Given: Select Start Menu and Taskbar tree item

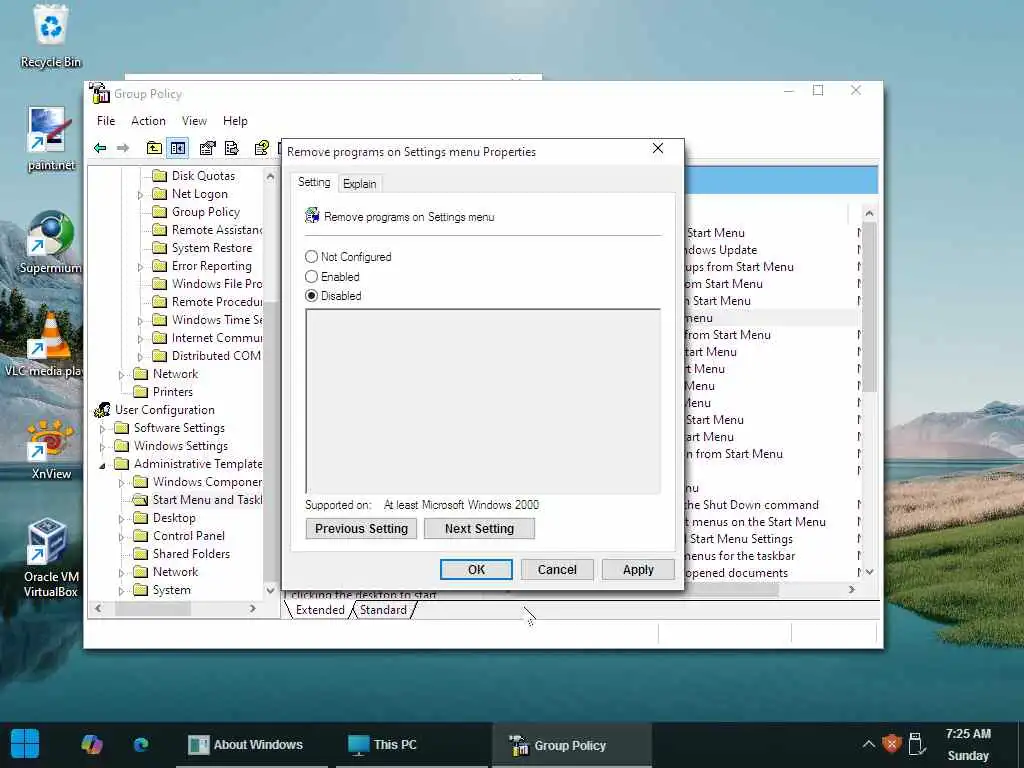Looking at the screenshot, I should click(207, 500).
